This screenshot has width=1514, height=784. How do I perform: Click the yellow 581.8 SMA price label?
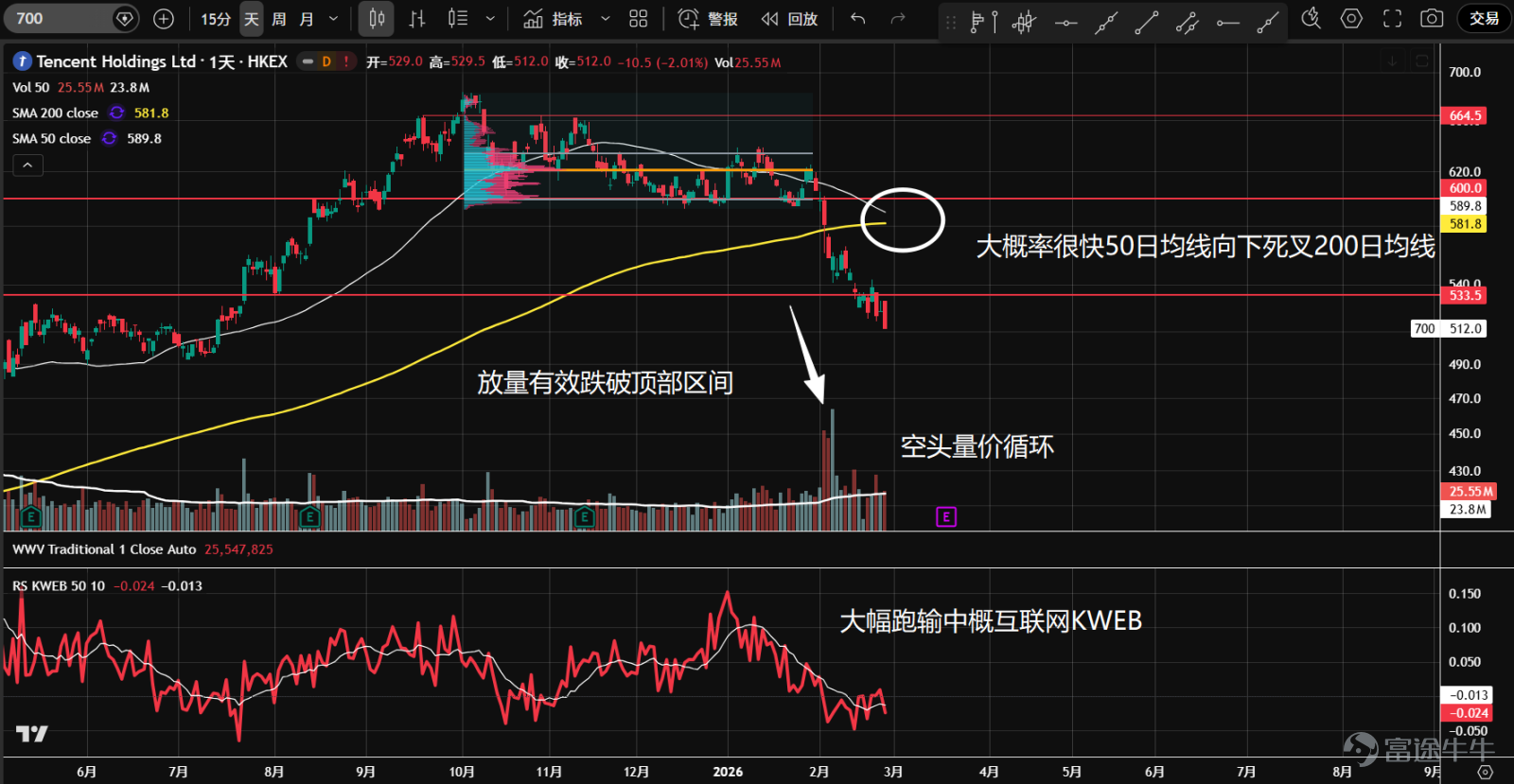1464,223
